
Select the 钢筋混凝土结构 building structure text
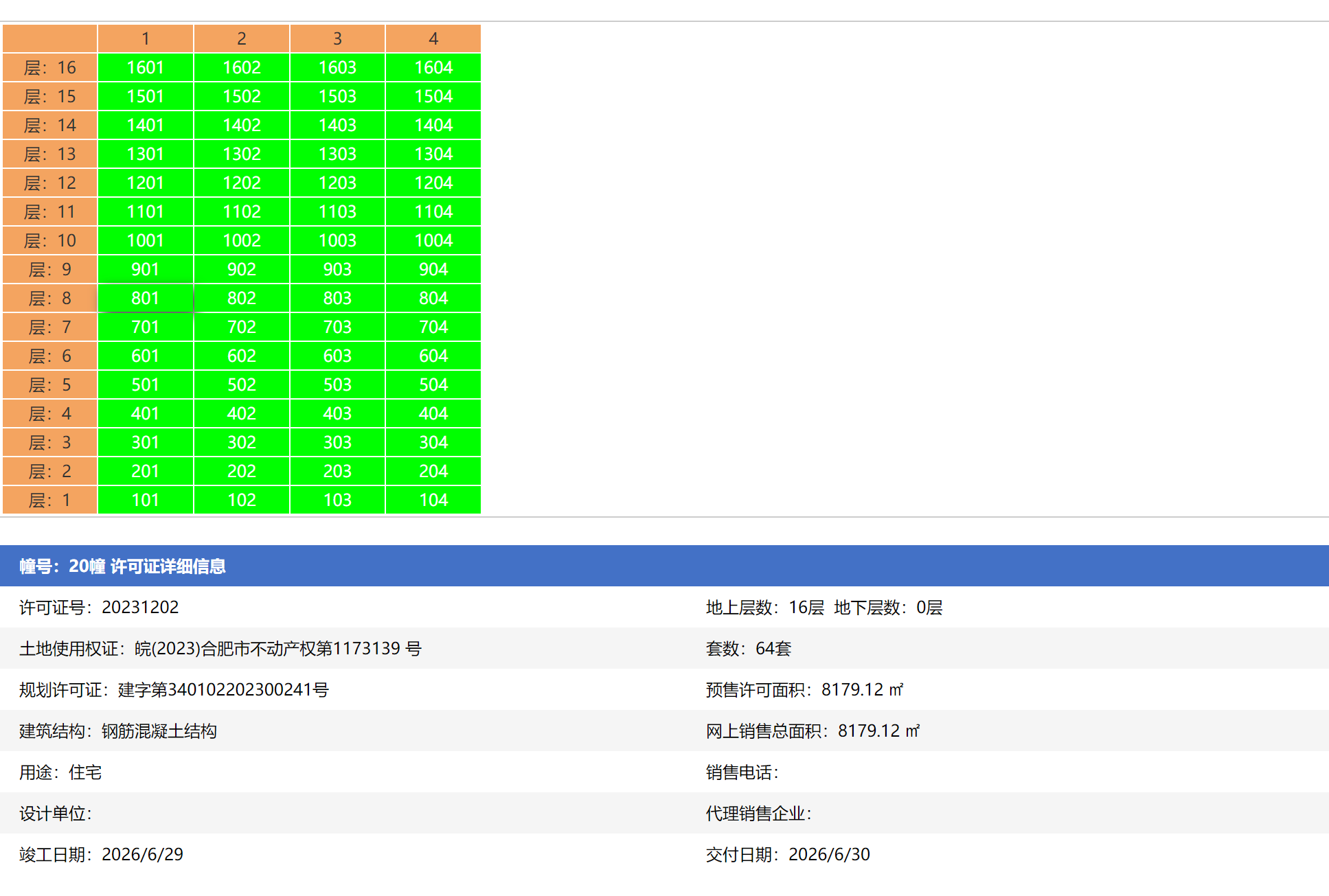[x=159, y=731]
